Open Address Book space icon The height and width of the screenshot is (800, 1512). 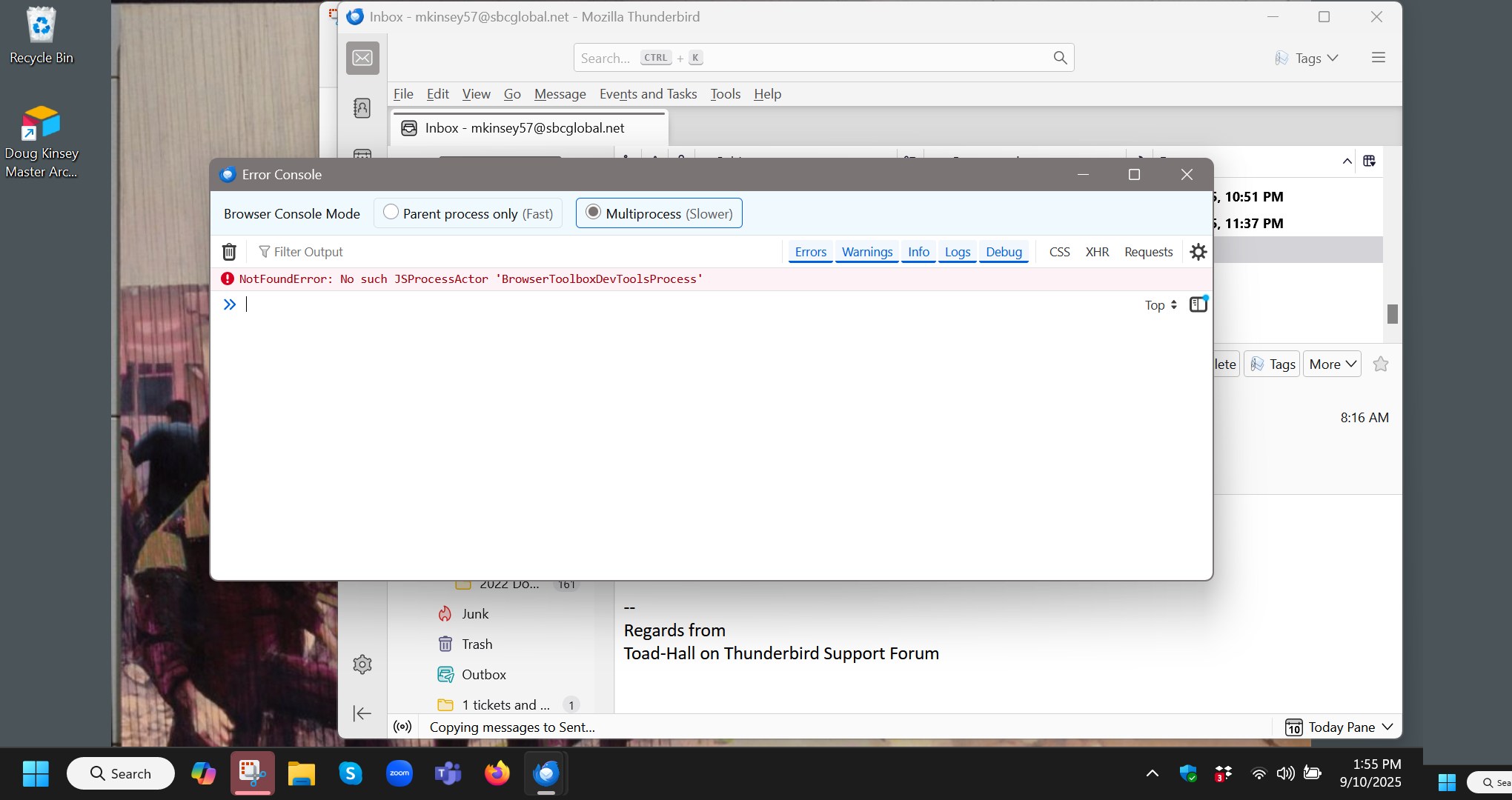coord(362,108)
